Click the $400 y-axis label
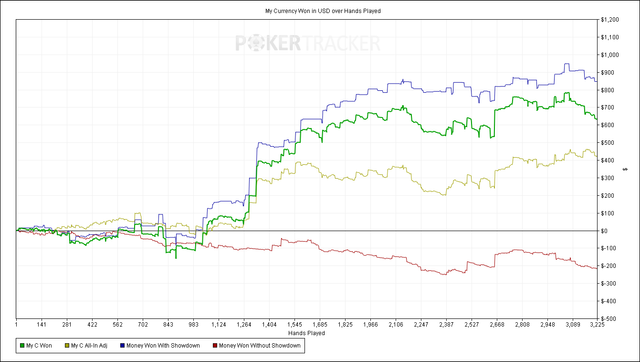The image size is (640, 362). 607,160
